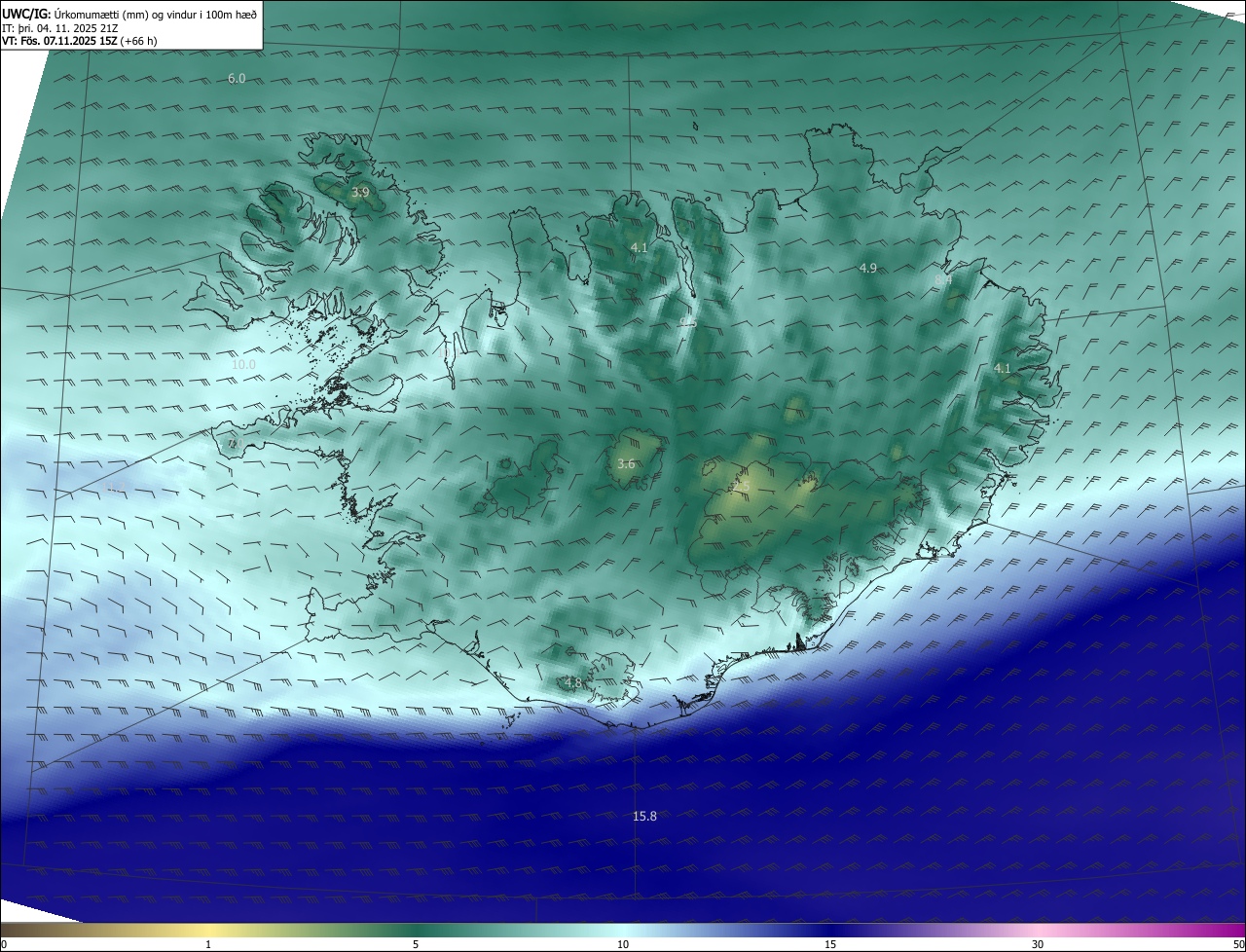Click the 4.9 value label on the map
1246x952 pixels.
(868, 268)
